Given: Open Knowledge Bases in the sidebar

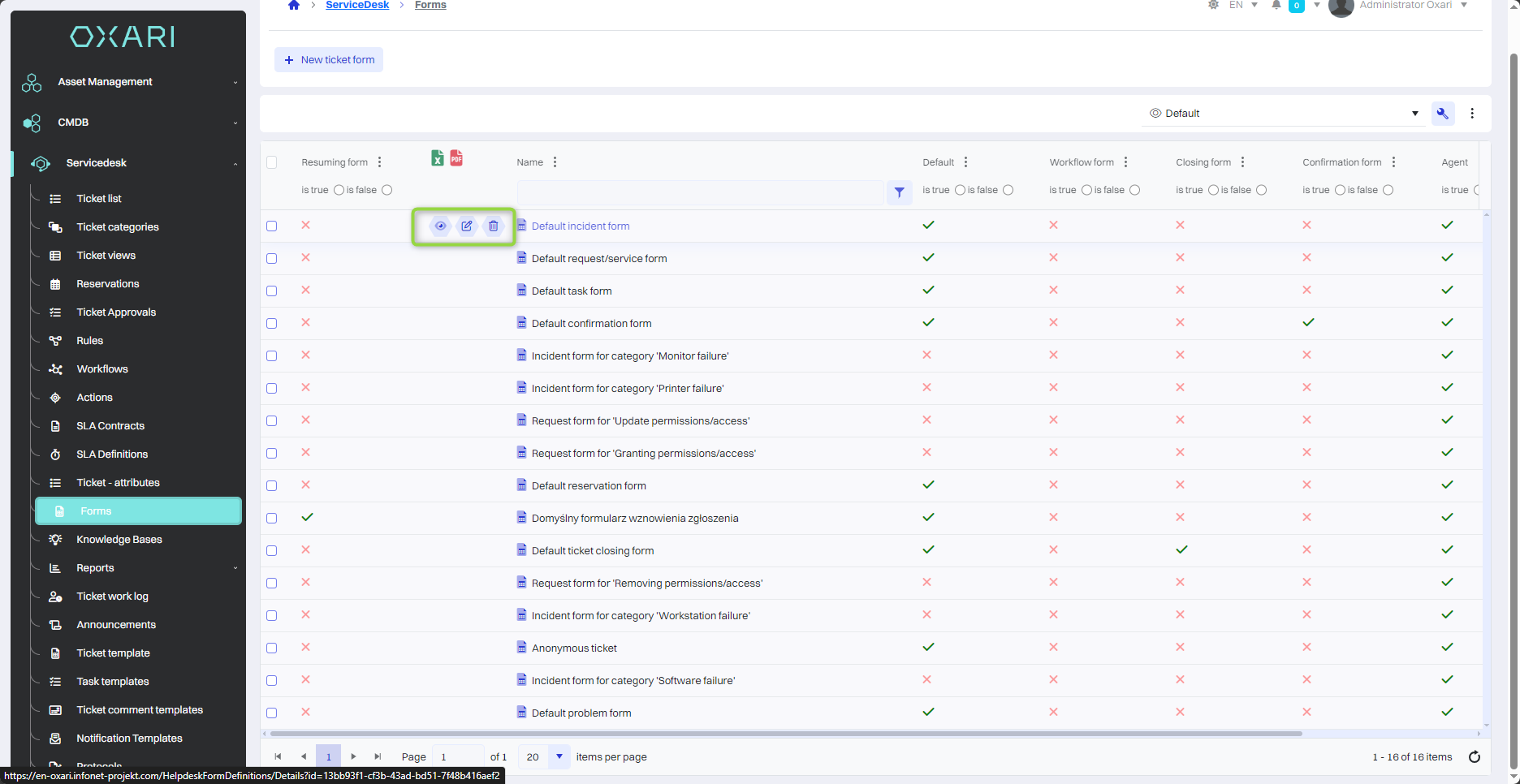Looking at the screenshot, I should (x=119, y=540).
